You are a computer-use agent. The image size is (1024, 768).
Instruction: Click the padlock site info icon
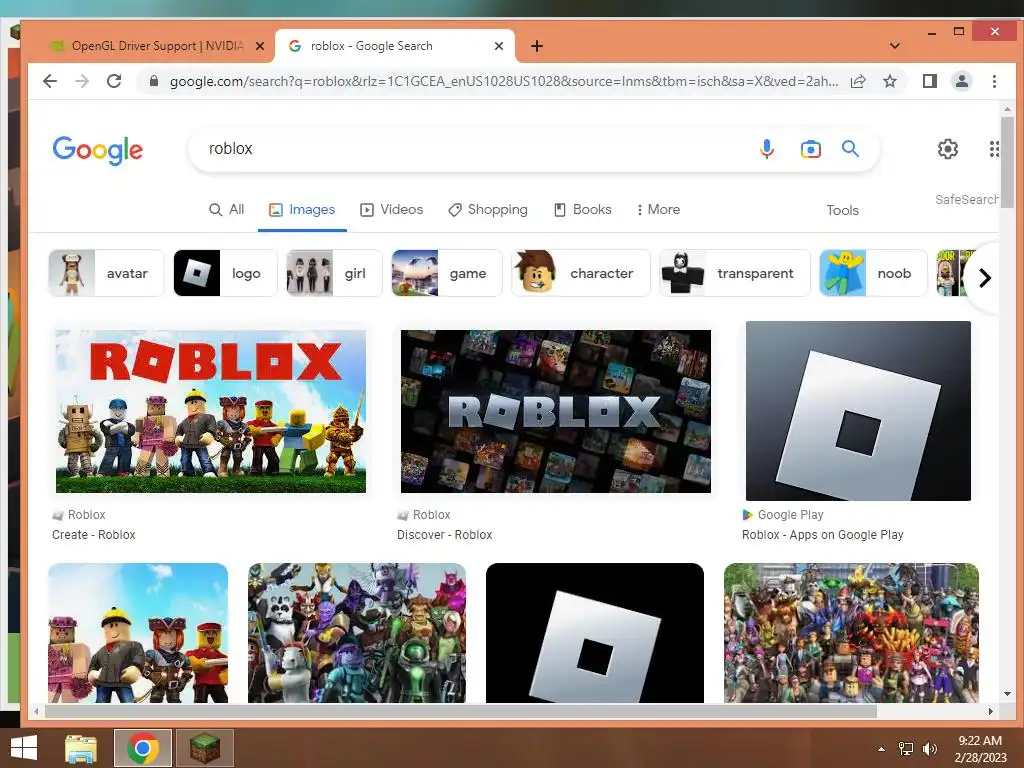(x=153, y=81)
